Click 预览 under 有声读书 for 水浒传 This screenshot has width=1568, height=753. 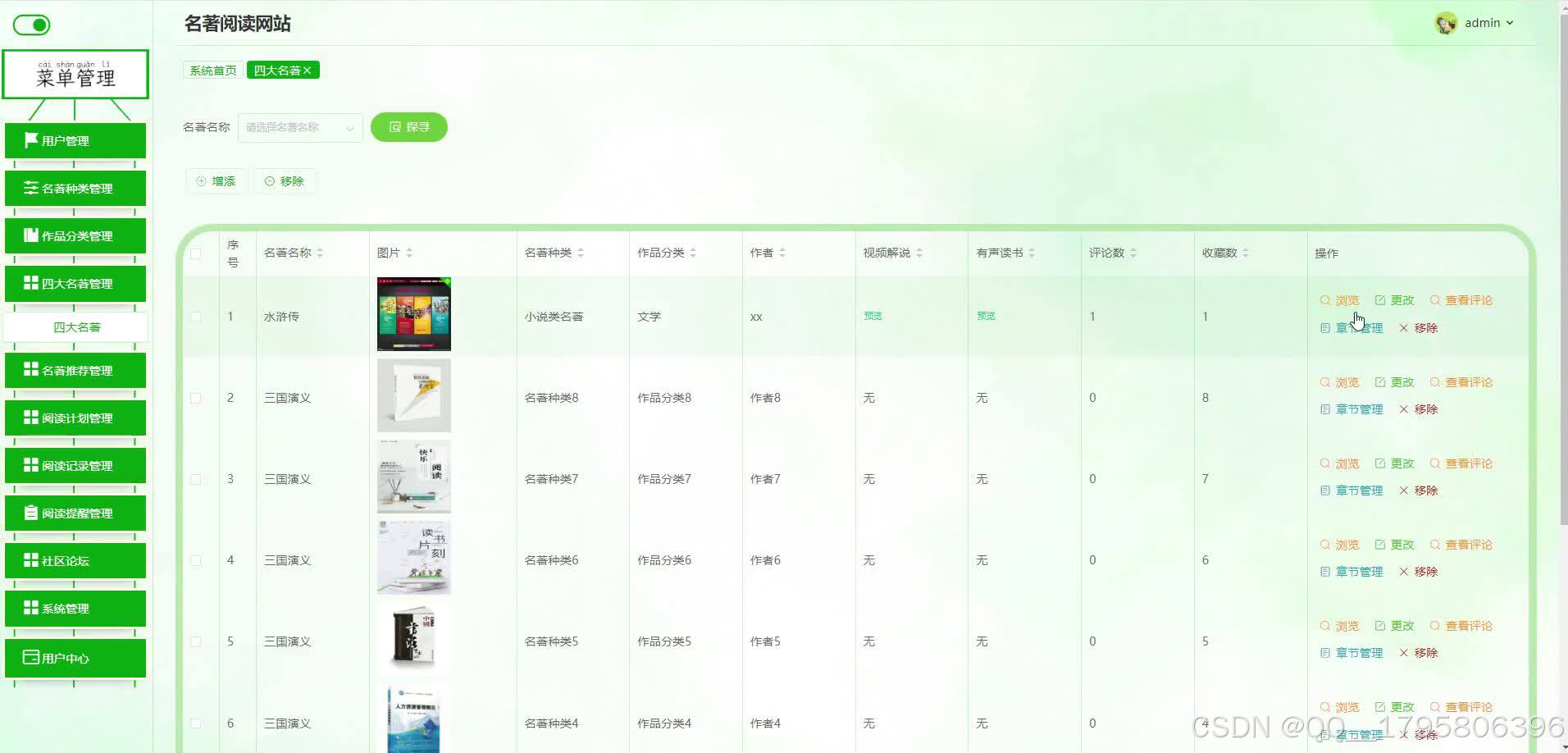[x=986, y=316]
